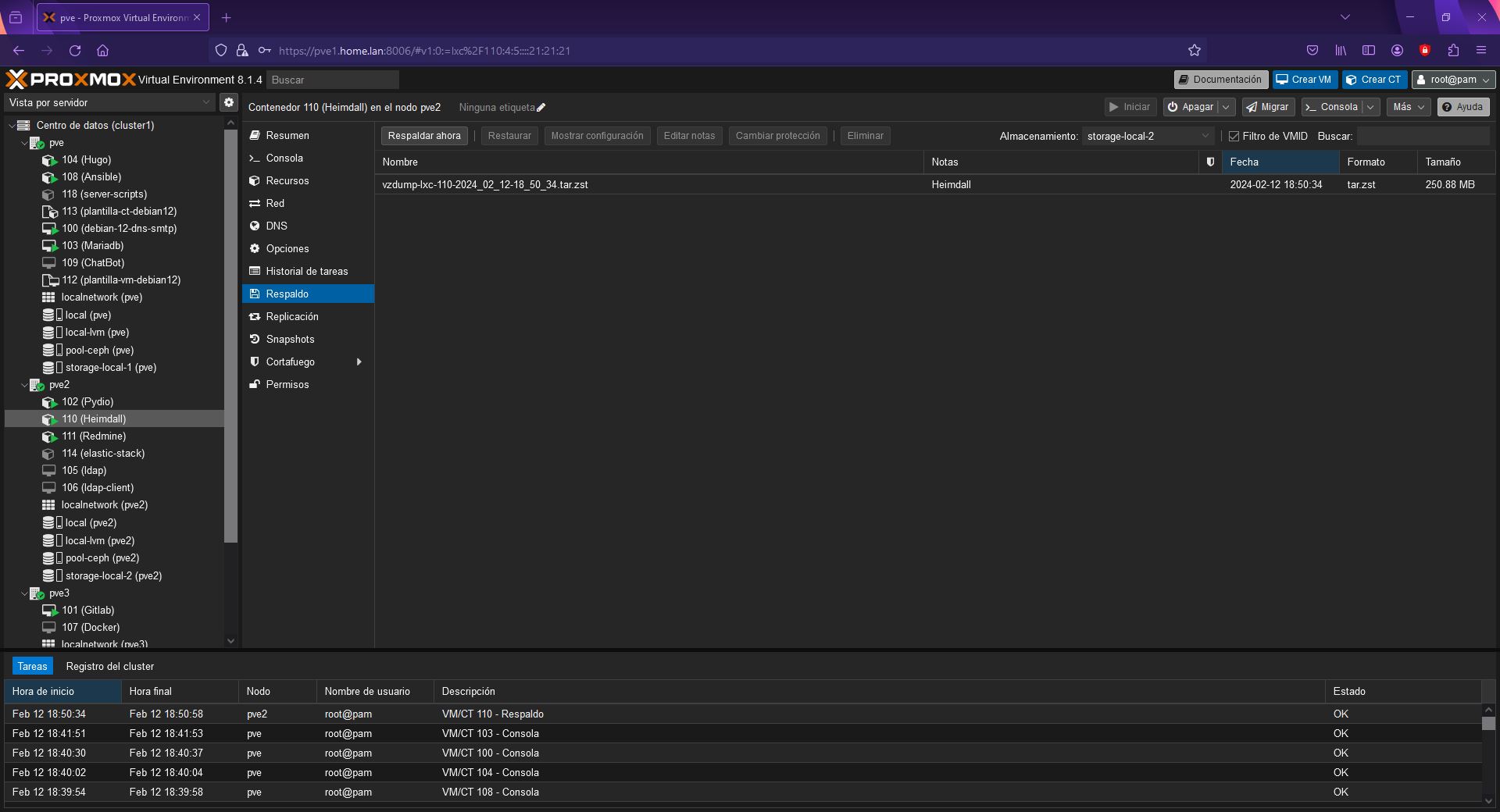Expand the Cortafuego submenu arrow
Screen dimensions: 1500x812
[x=359, y=362]
